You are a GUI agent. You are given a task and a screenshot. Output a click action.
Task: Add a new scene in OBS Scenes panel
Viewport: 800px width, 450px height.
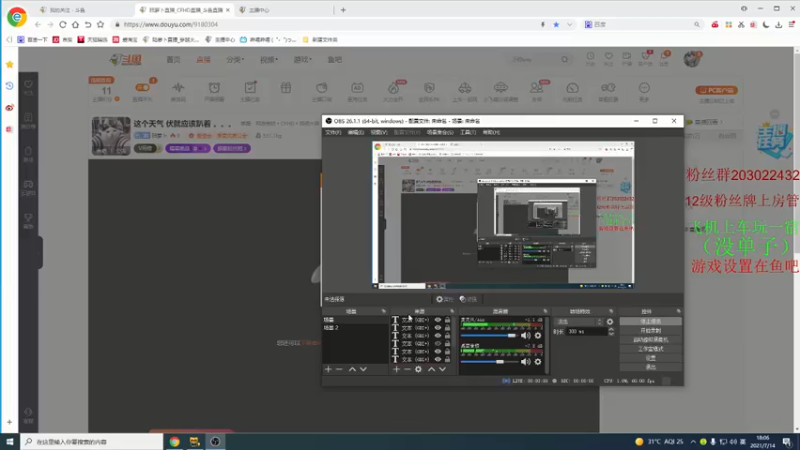(328, 369)
